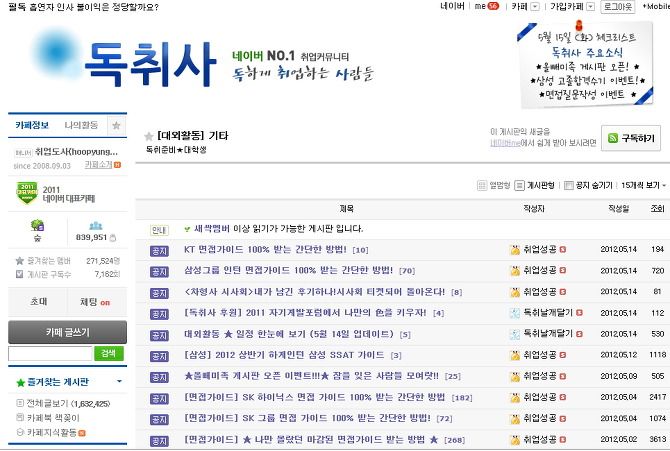670x451 pixels.
Task: Click the 취업성공 avatar icon on 삼성그룹 row
Action: [515, 271]
